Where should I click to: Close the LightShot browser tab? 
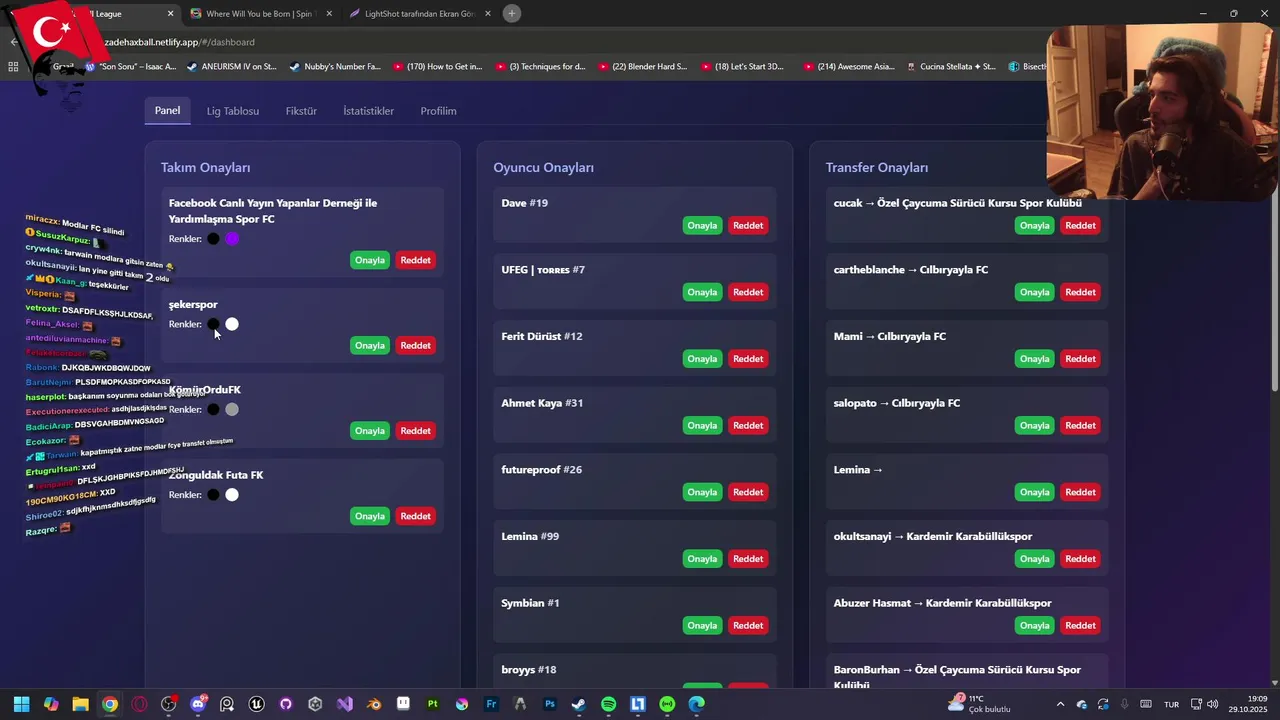(488, 14)
